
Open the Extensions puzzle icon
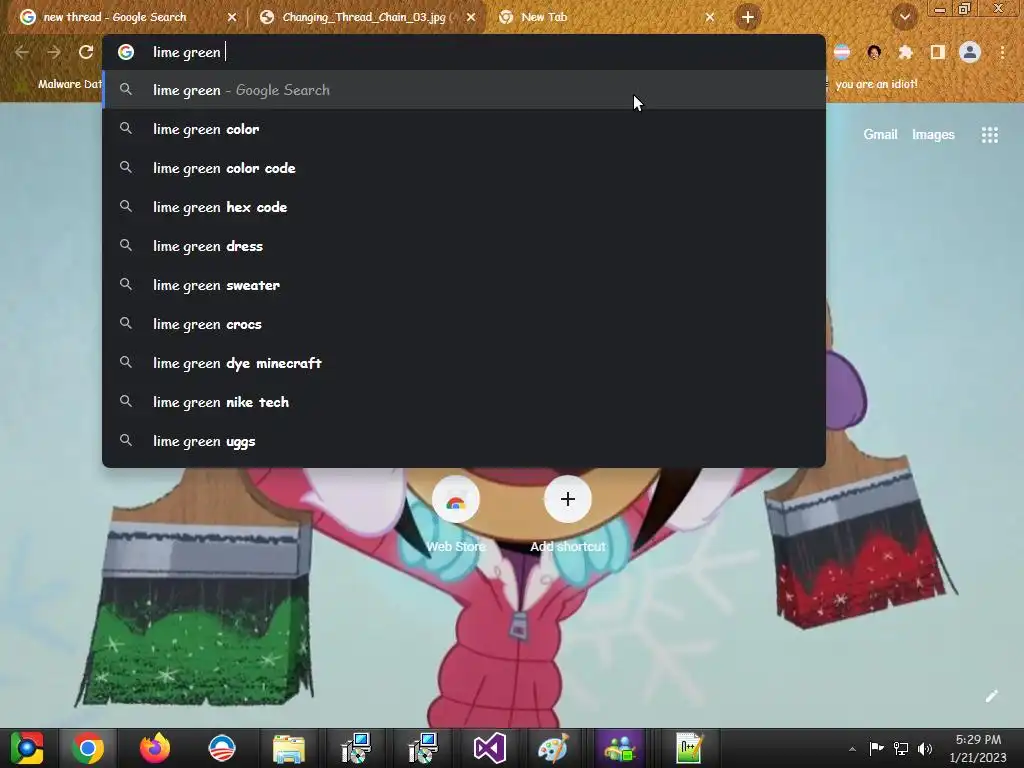pos(905,52)
